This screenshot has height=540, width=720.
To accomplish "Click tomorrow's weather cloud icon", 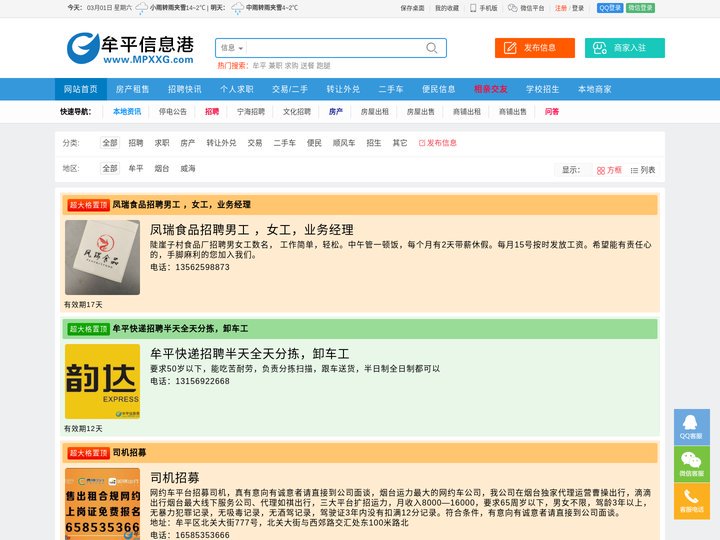I will pyautogui.click(x=237, y=8).
